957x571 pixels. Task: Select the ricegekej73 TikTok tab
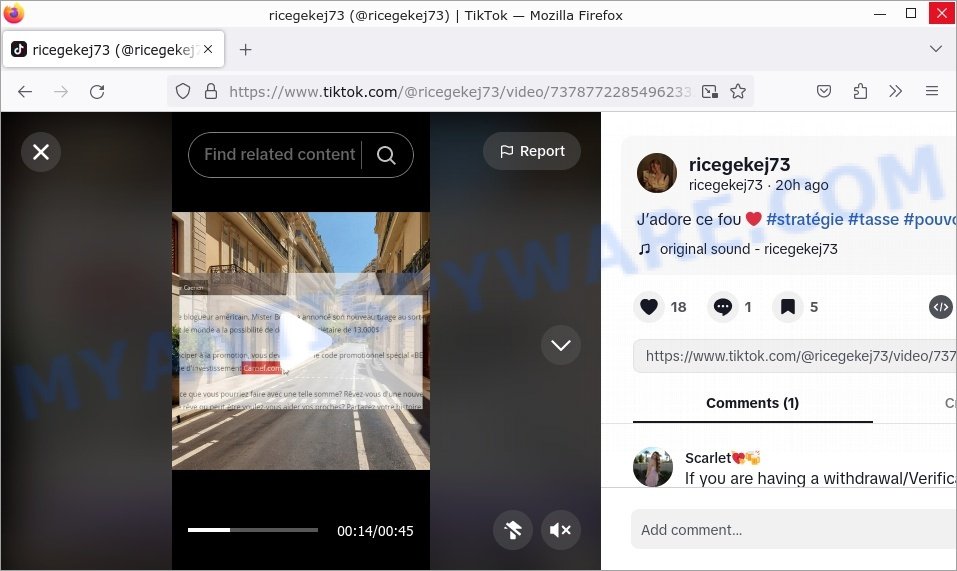pyautogui.click(x=114, y=49)
